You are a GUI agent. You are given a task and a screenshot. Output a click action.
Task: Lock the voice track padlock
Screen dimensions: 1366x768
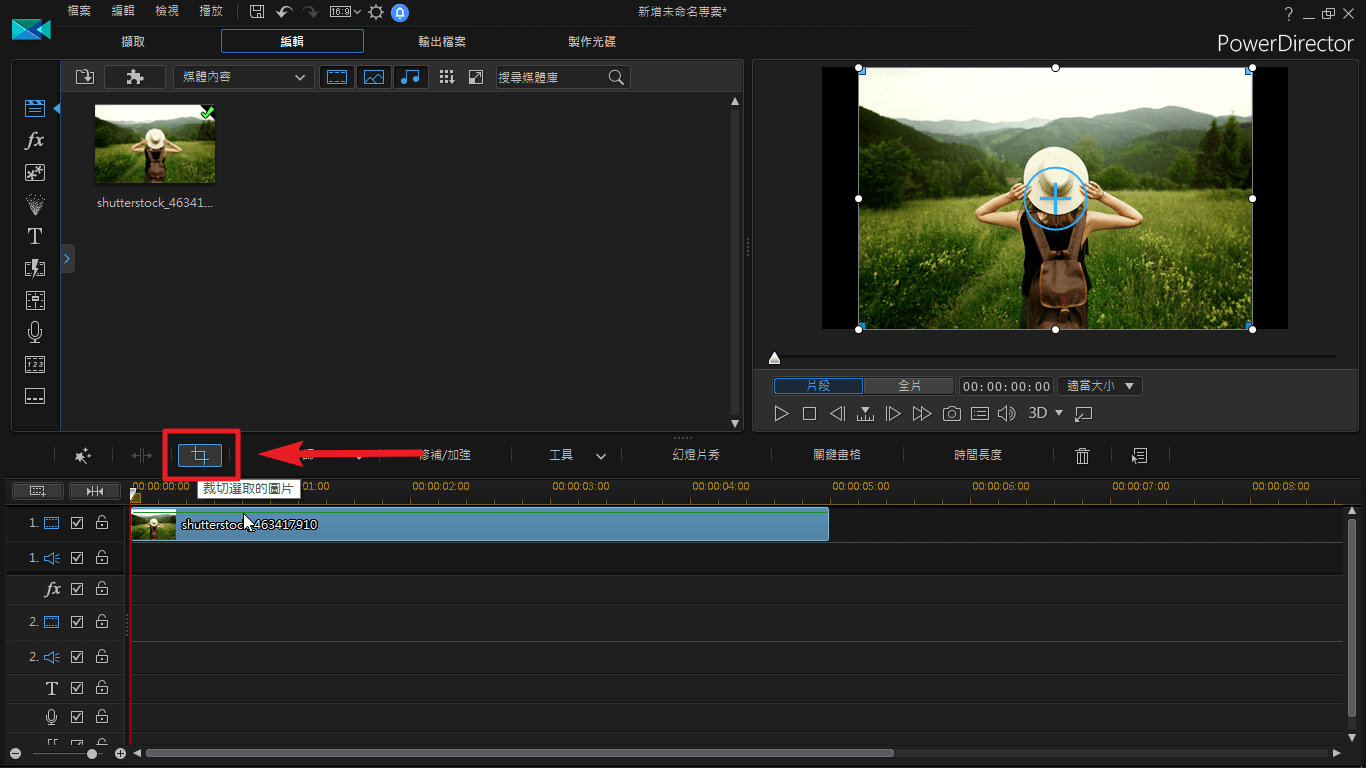(102, 717)
